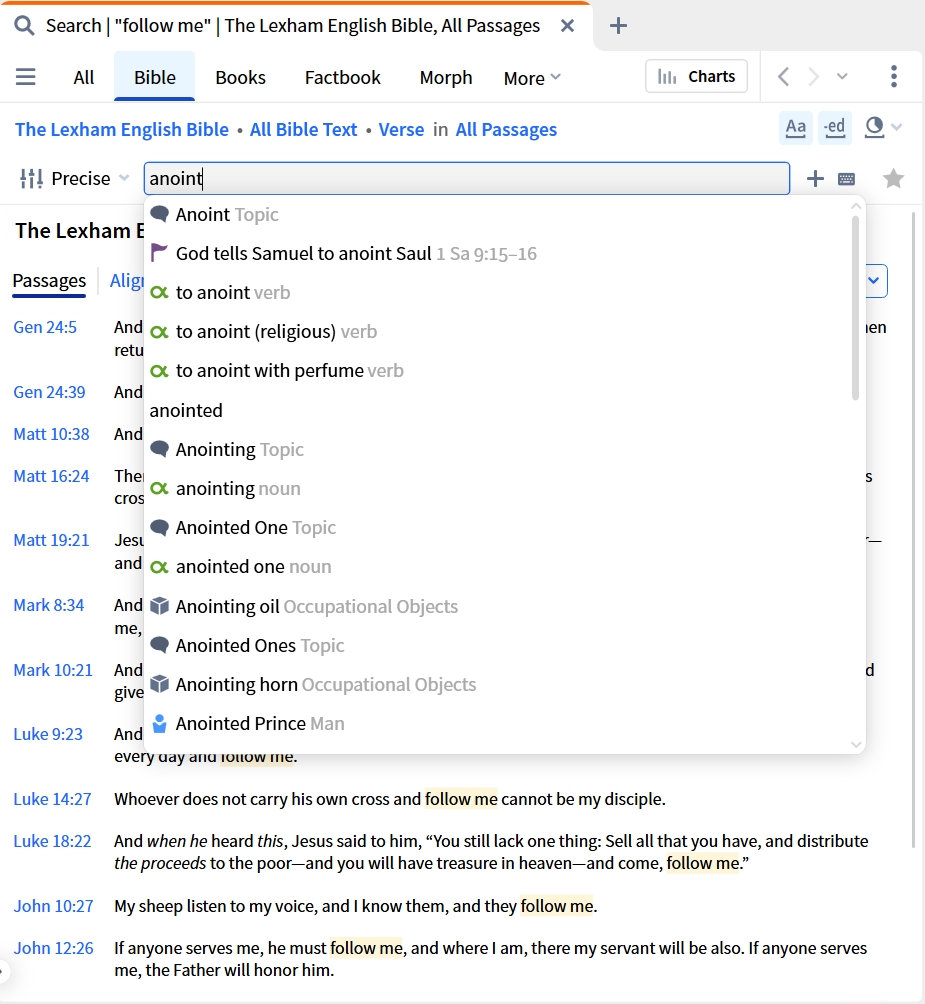The width and height of the screenshot is (925, 1004).
Task: Choose the Anoint Topic suggestion
Action: (499, 215)
